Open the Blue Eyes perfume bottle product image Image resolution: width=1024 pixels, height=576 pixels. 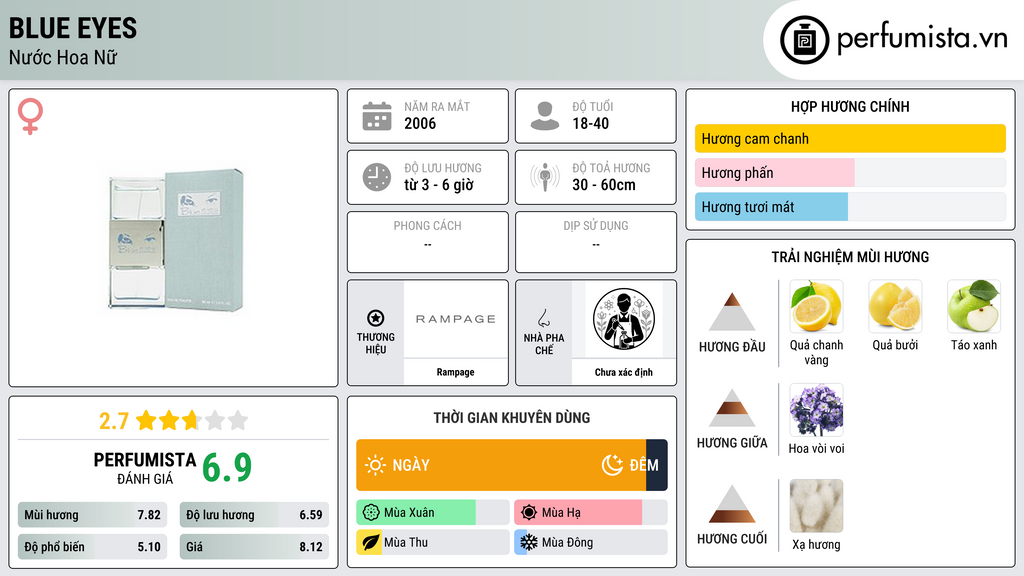tap(175, 240)
